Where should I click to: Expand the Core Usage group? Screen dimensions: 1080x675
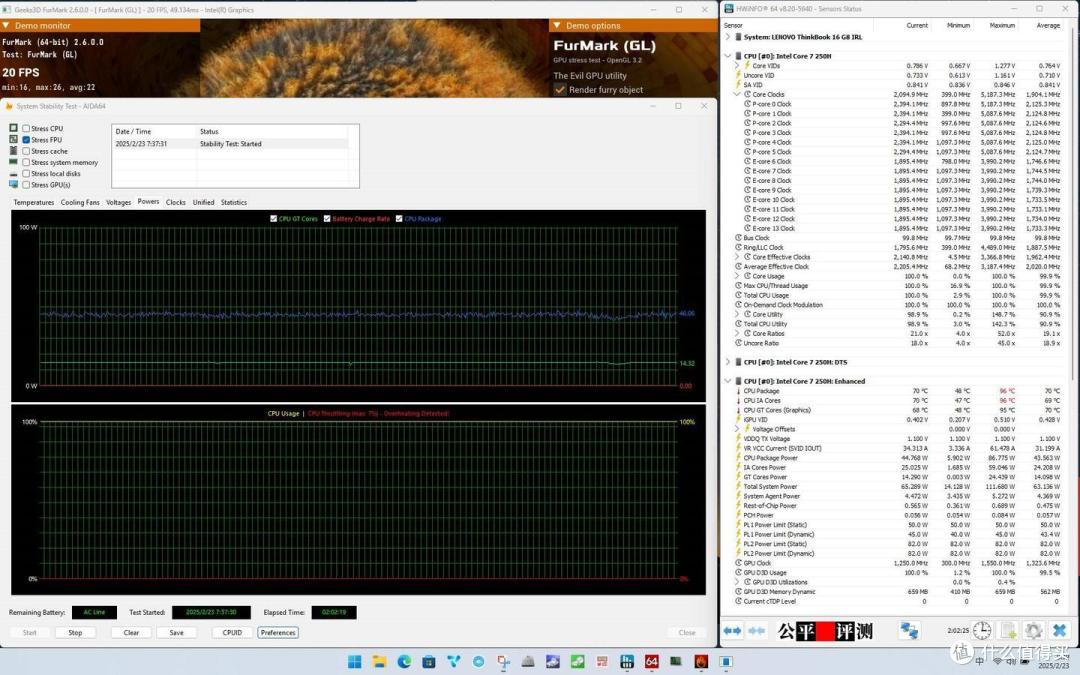(737, 276)
